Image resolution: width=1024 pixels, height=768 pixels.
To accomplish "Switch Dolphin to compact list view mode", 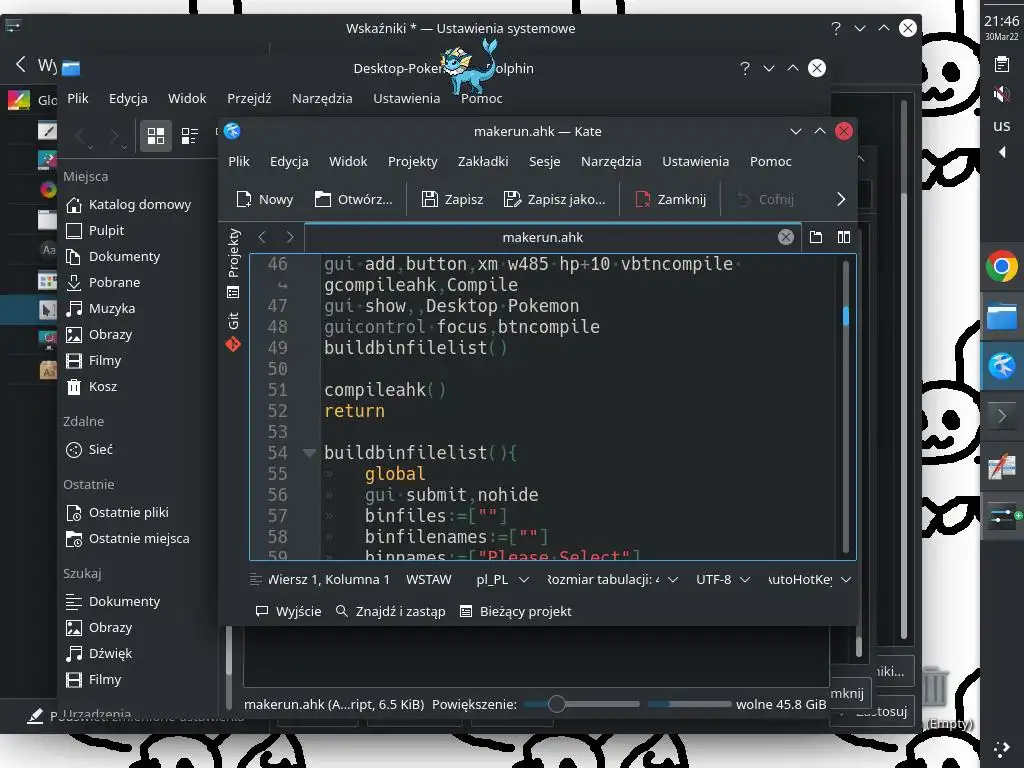I will point(189,136).
